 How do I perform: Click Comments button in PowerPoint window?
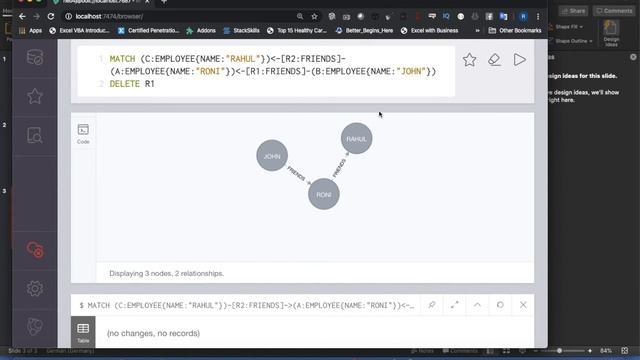click(614, 11)
